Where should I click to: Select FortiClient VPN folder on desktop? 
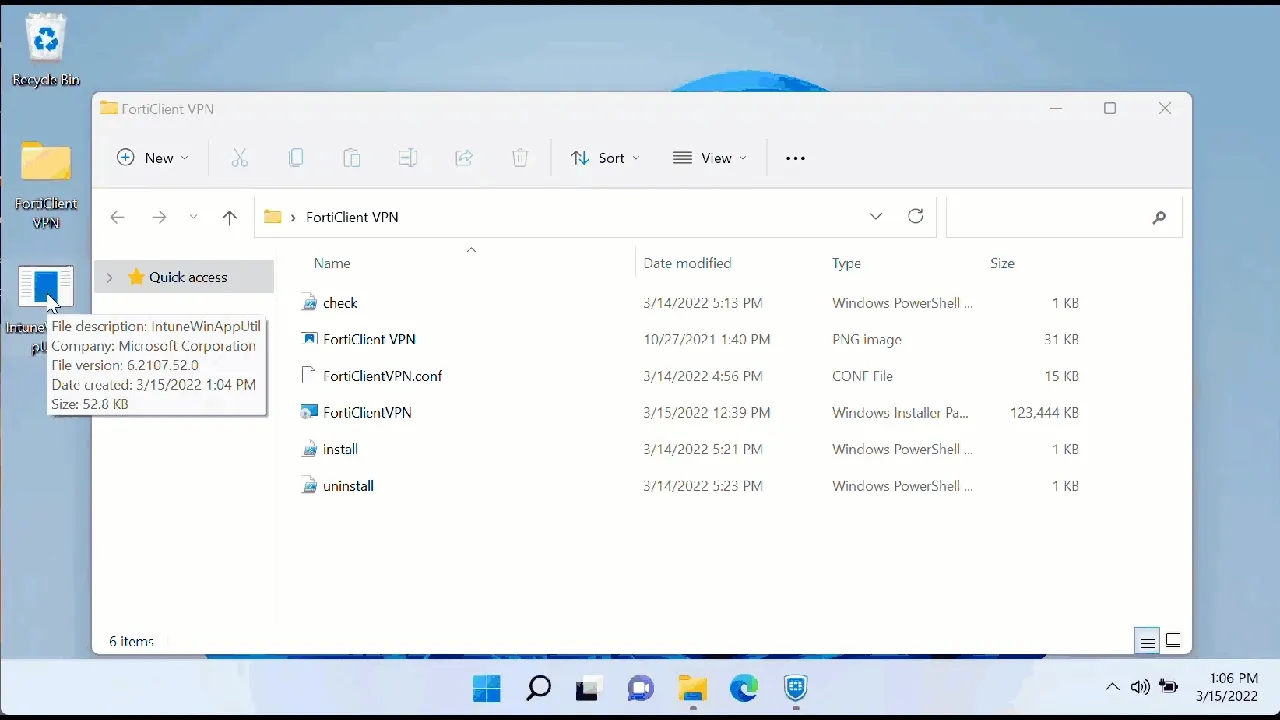(x=46, y=185)
